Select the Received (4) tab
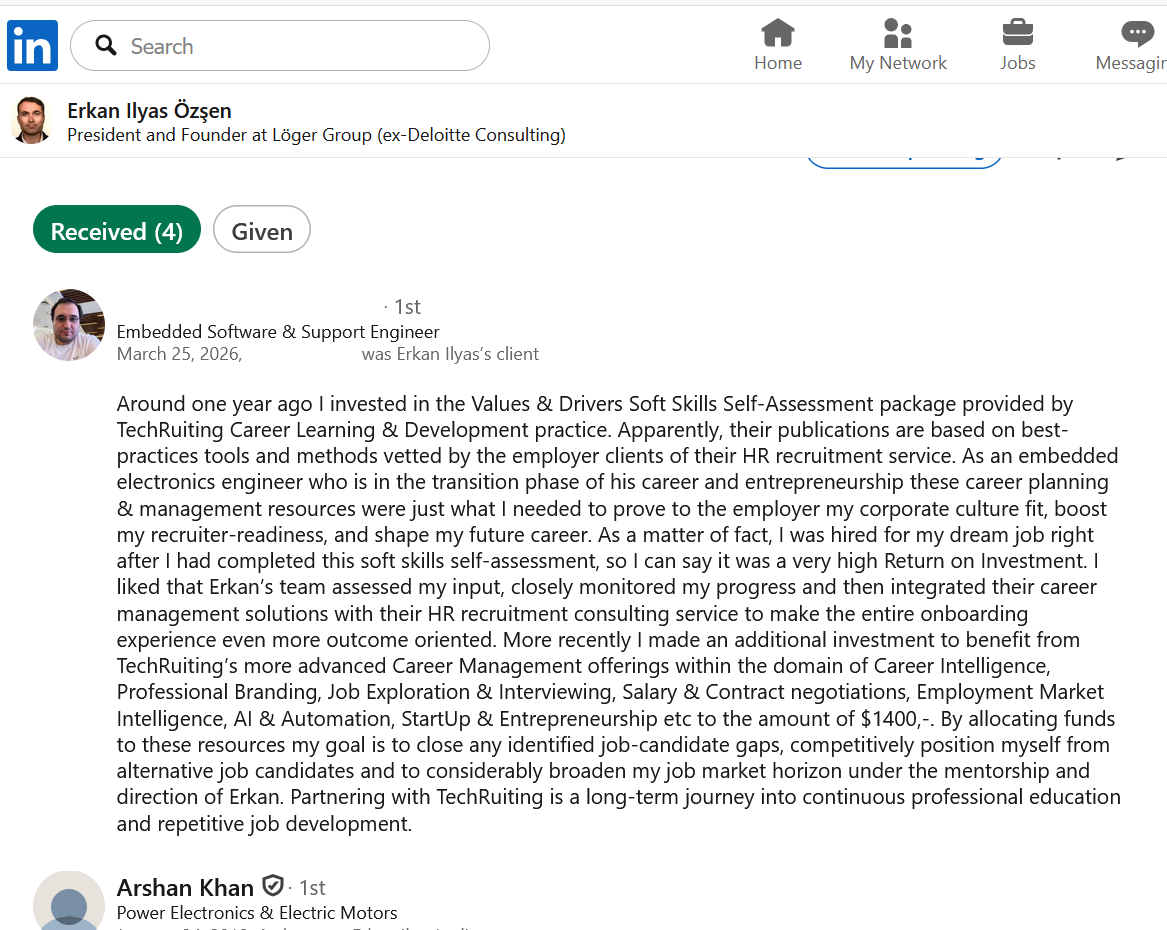 (117, 231)
